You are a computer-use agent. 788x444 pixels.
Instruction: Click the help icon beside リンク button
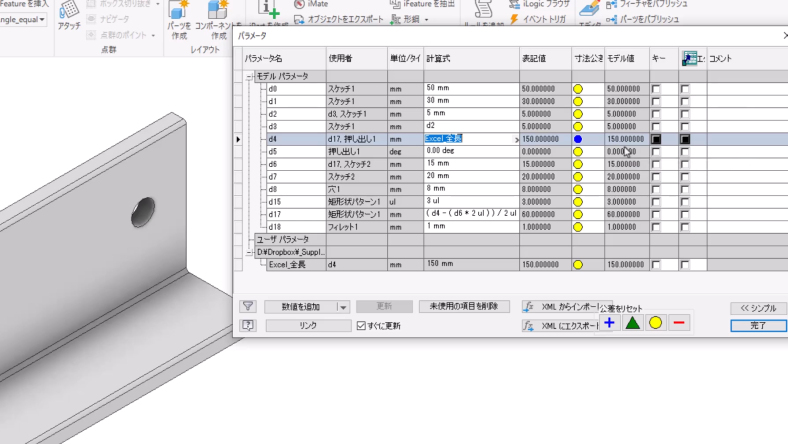[x=248, y=326]
